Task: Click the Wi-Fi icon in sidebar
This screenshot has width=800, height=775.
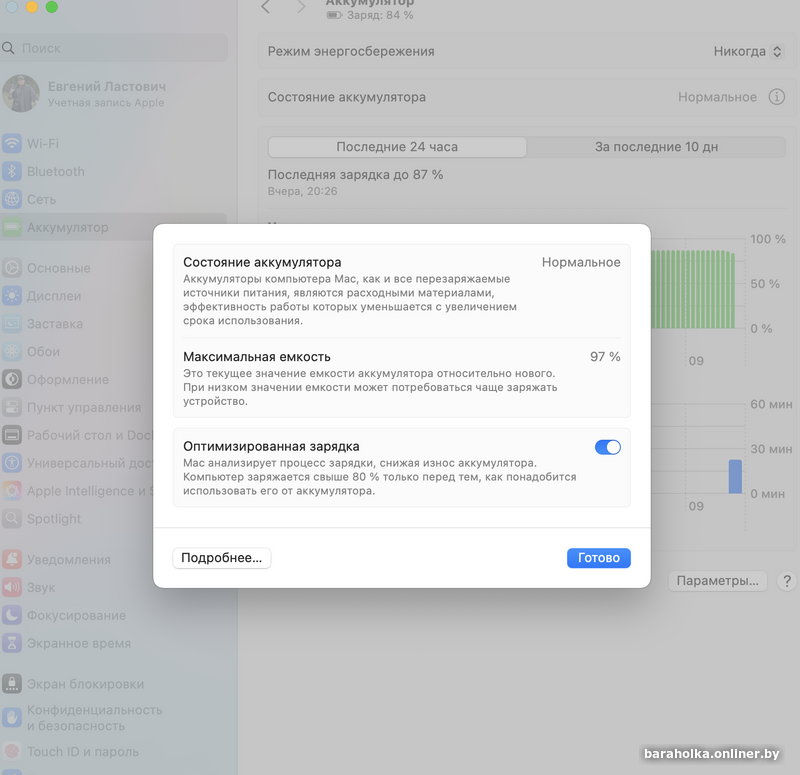Action: coord(12,143)
